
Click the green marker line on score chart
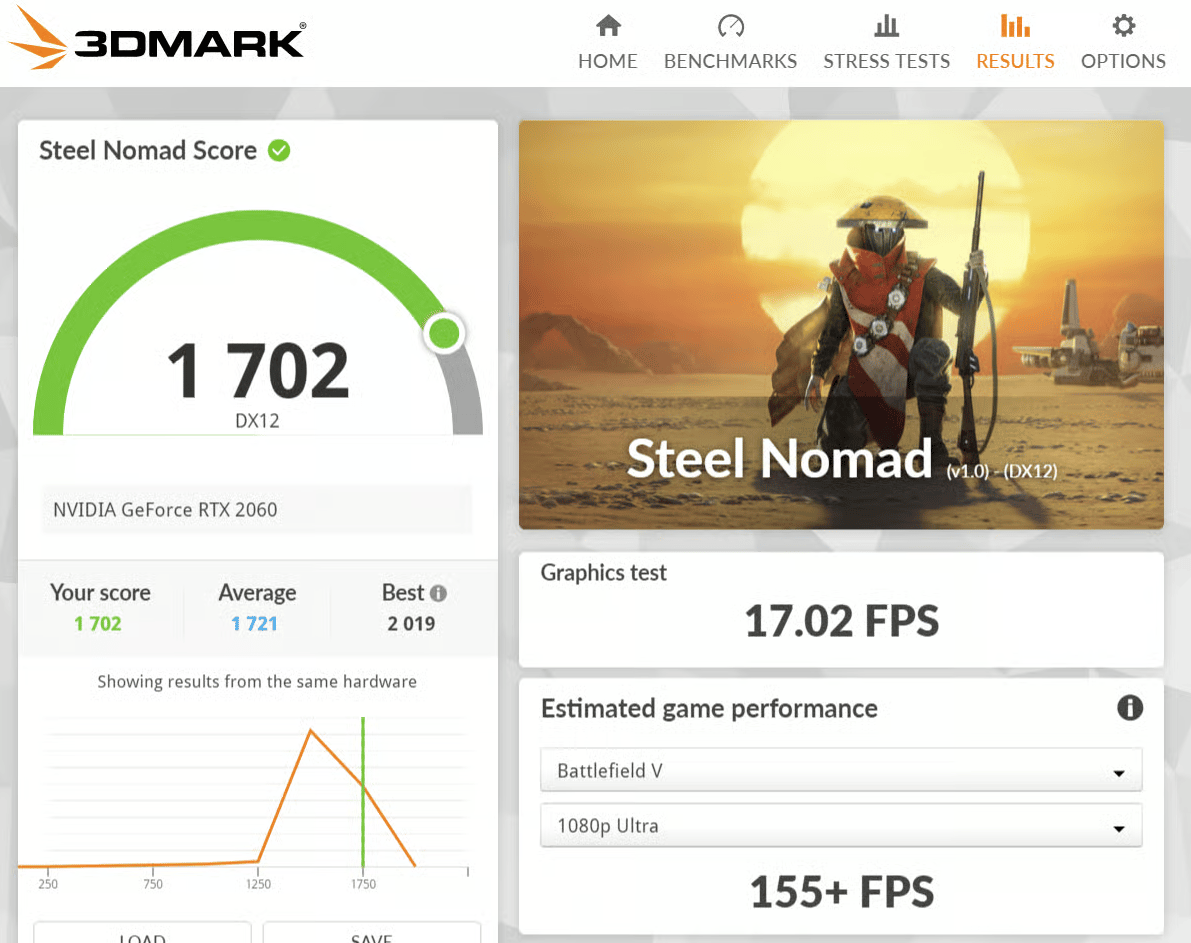tap(363, 792)
